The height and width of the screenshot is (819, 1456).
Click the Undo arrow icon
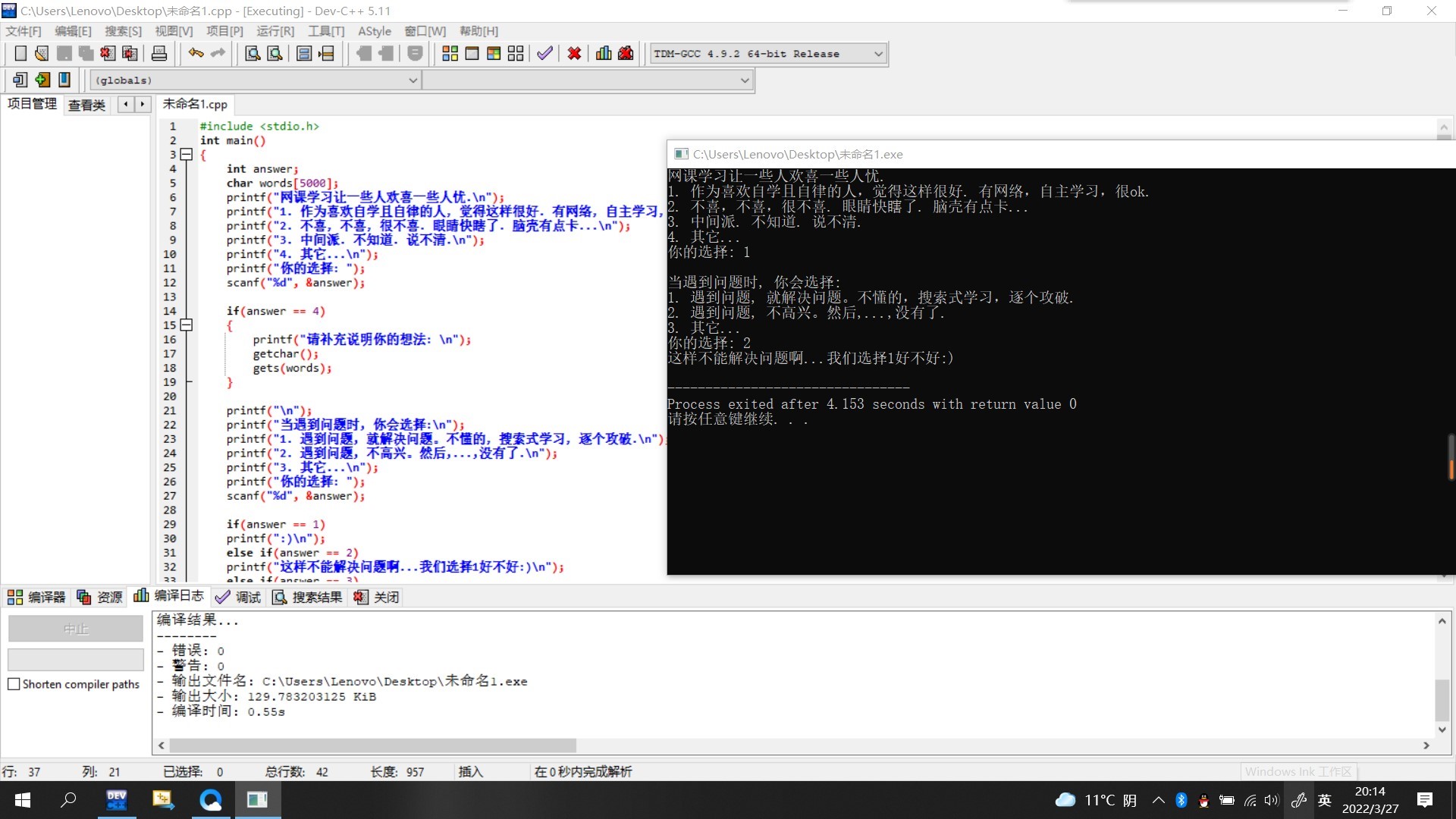196,53
